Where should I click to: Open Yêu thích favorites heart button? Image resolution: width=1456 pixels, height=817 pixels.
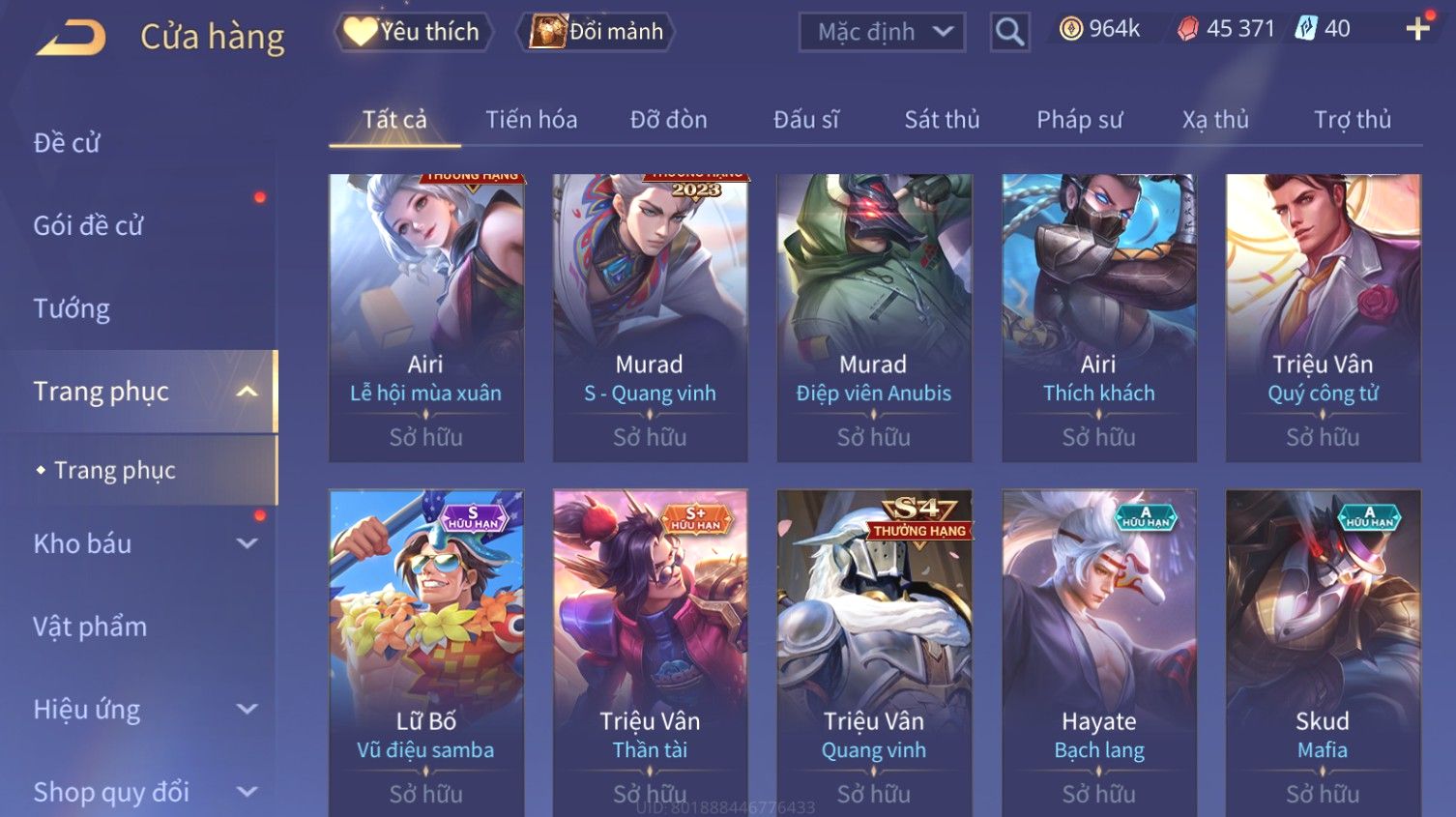(413, 32)
